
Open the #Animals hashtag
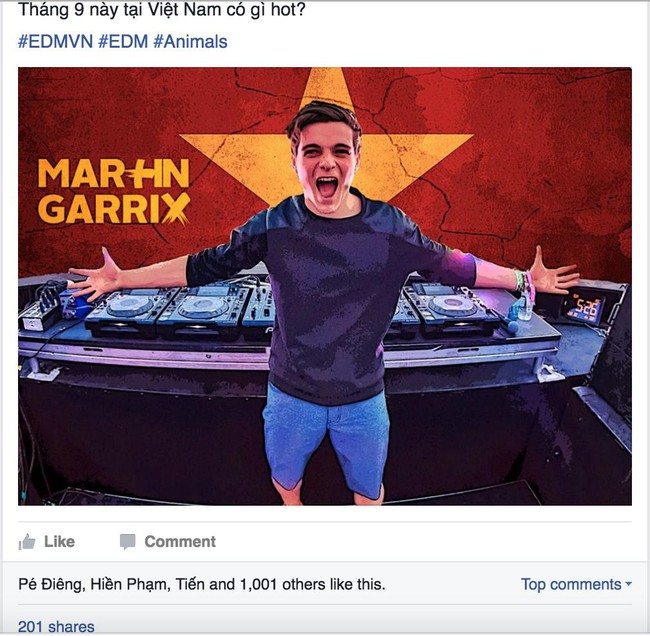click(190, 41)
